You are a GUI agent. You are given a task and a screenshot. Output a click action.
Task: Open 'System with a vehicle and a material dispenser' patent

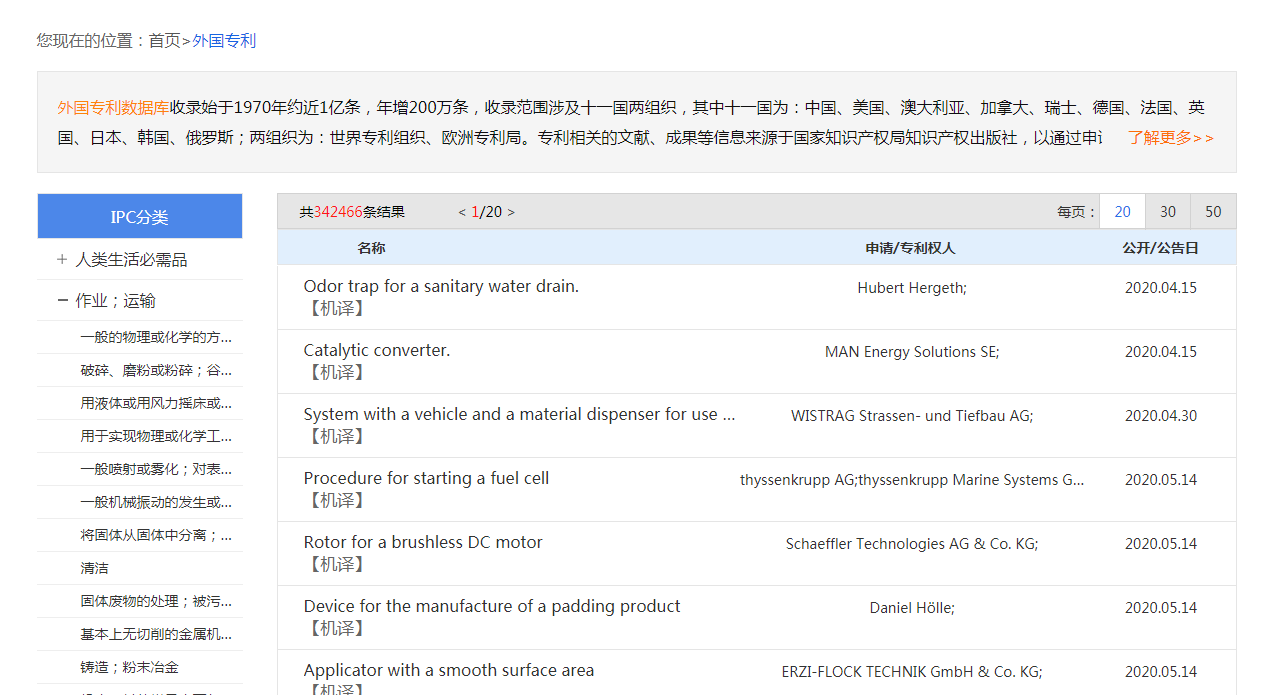(519, 414)
